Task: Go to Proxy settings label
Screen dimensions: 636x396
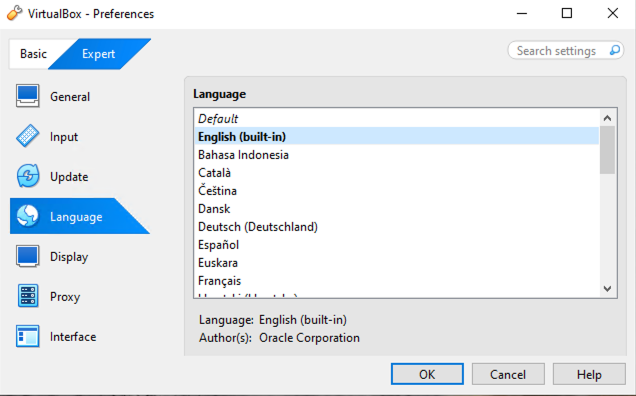Action: click(65, 297)
